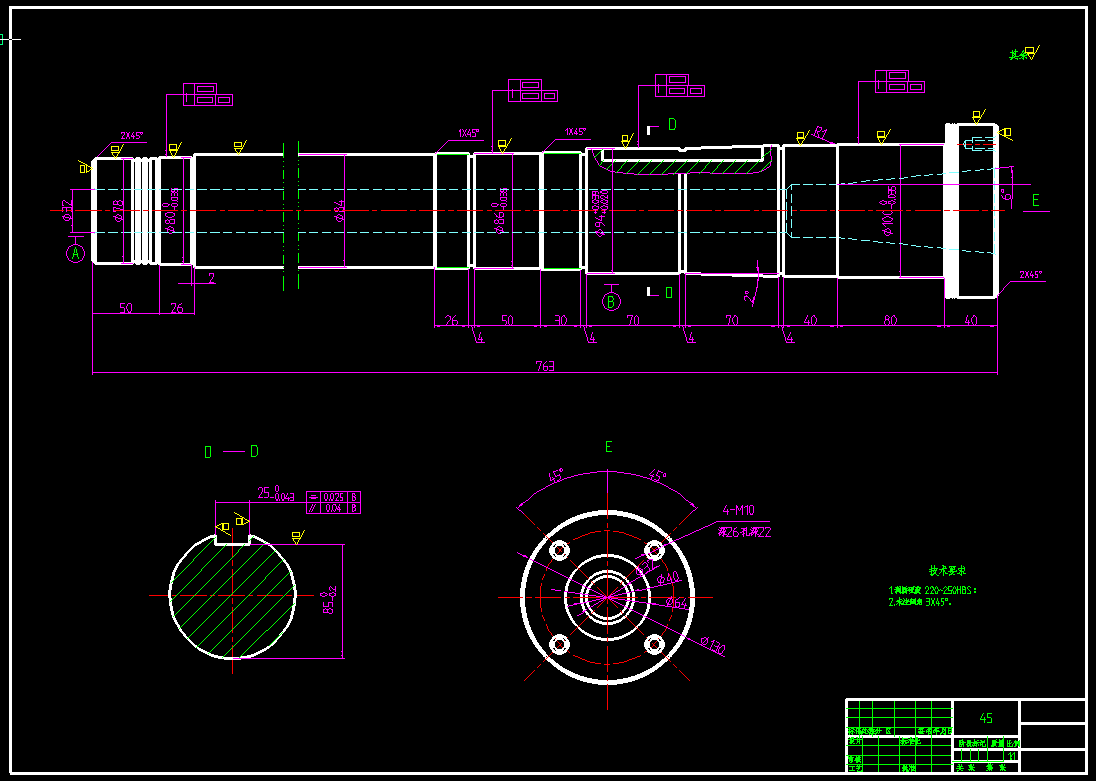Click the E view title above flange view

[609, 447]
